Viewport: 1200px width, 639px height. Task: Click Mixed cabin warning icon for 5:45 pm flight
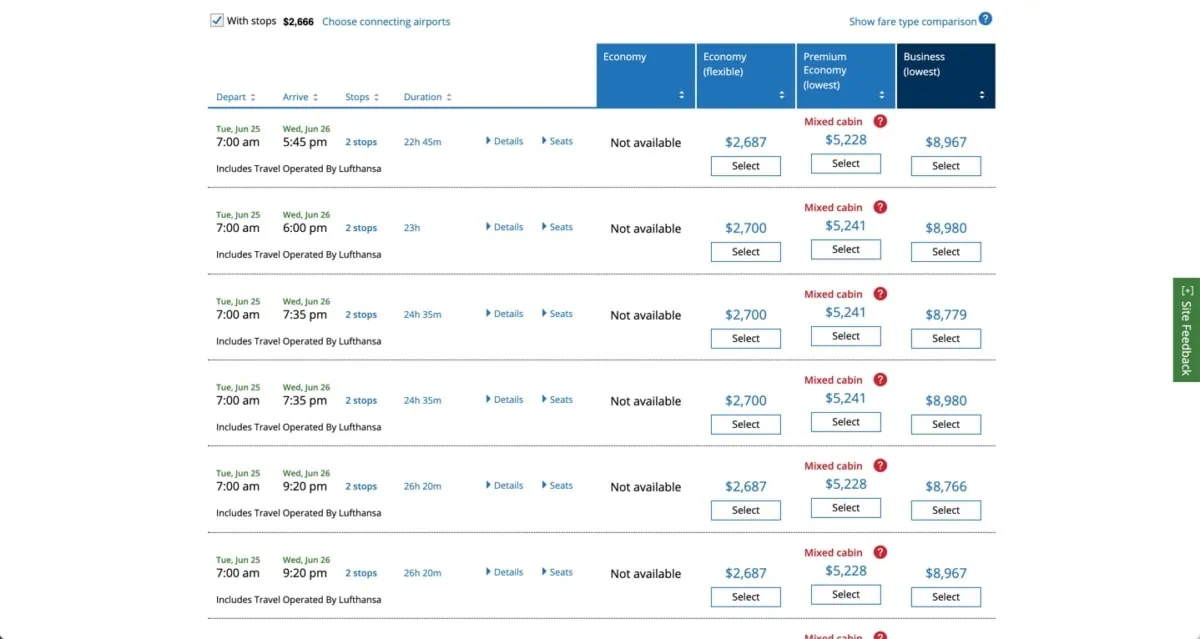(x=880, y=121)
